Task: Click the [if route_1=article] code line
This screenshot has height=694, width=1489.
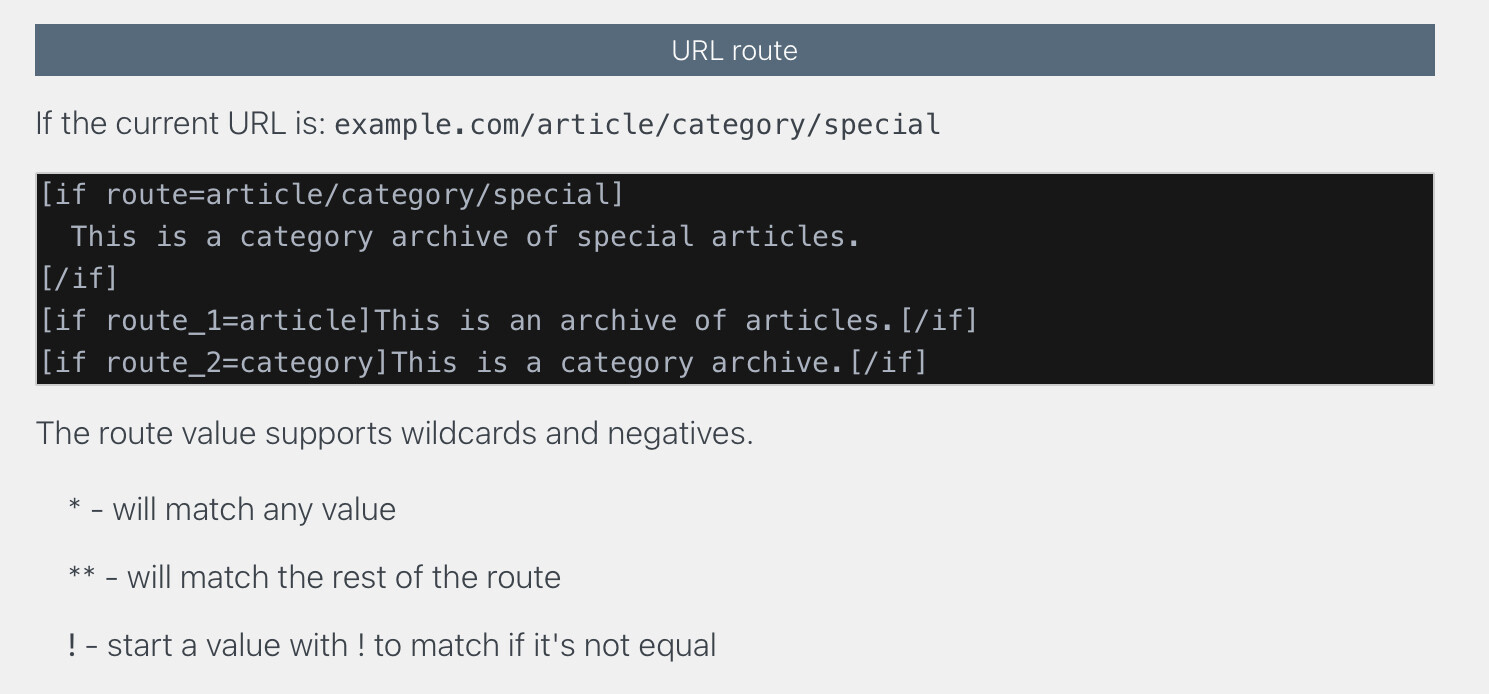Action: pyautogui.click(x=508, y=320)
